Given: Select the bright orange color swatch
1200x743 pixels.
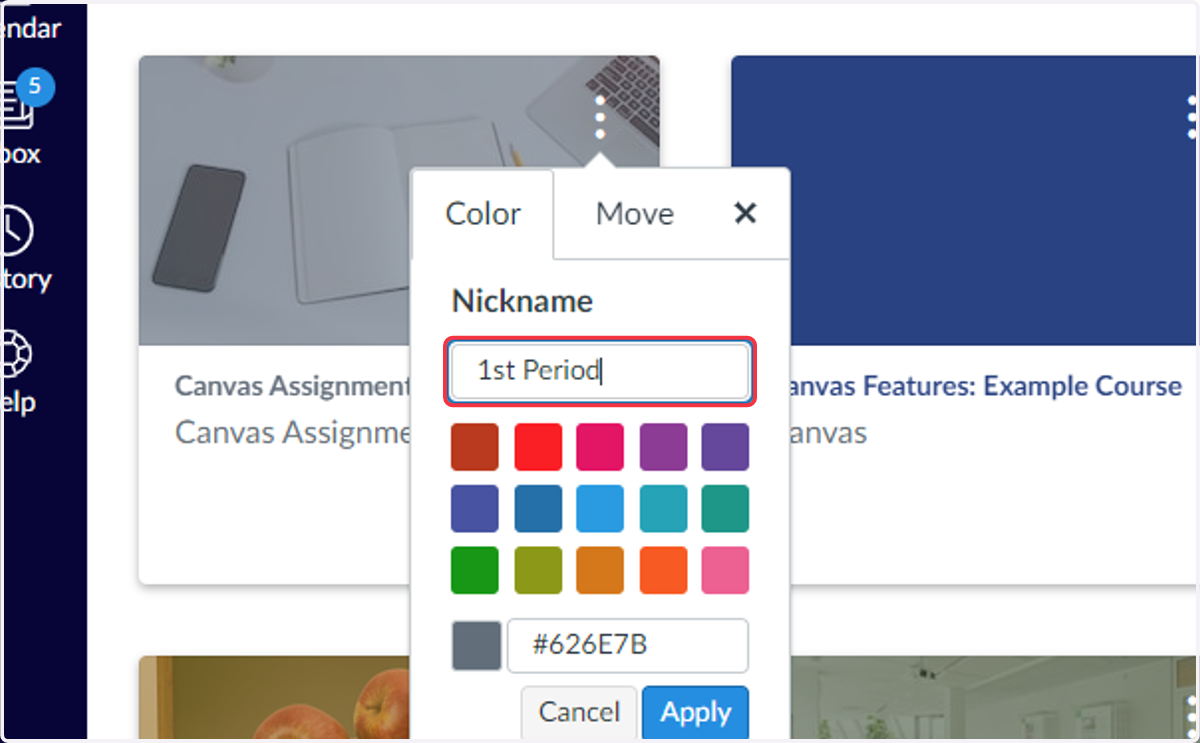Looking at the screenshot, I should pos(663,571).
